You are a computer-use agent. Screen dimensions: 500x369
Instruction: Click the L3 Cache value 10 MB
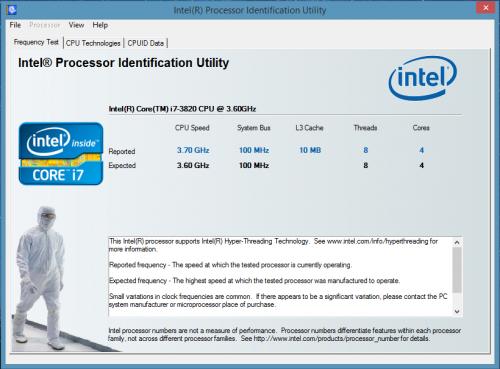(310, 150)
